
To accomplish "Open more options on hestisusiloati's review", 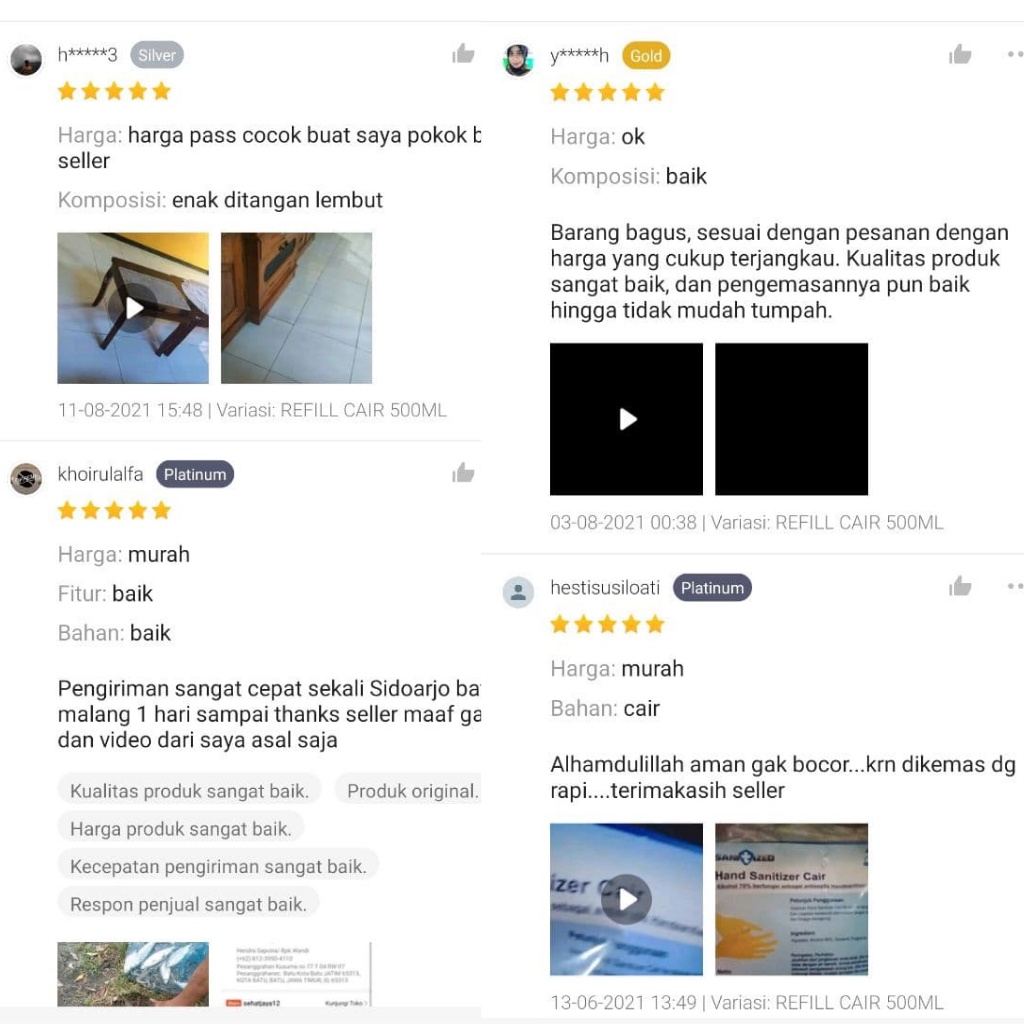I will (1016, 586).
